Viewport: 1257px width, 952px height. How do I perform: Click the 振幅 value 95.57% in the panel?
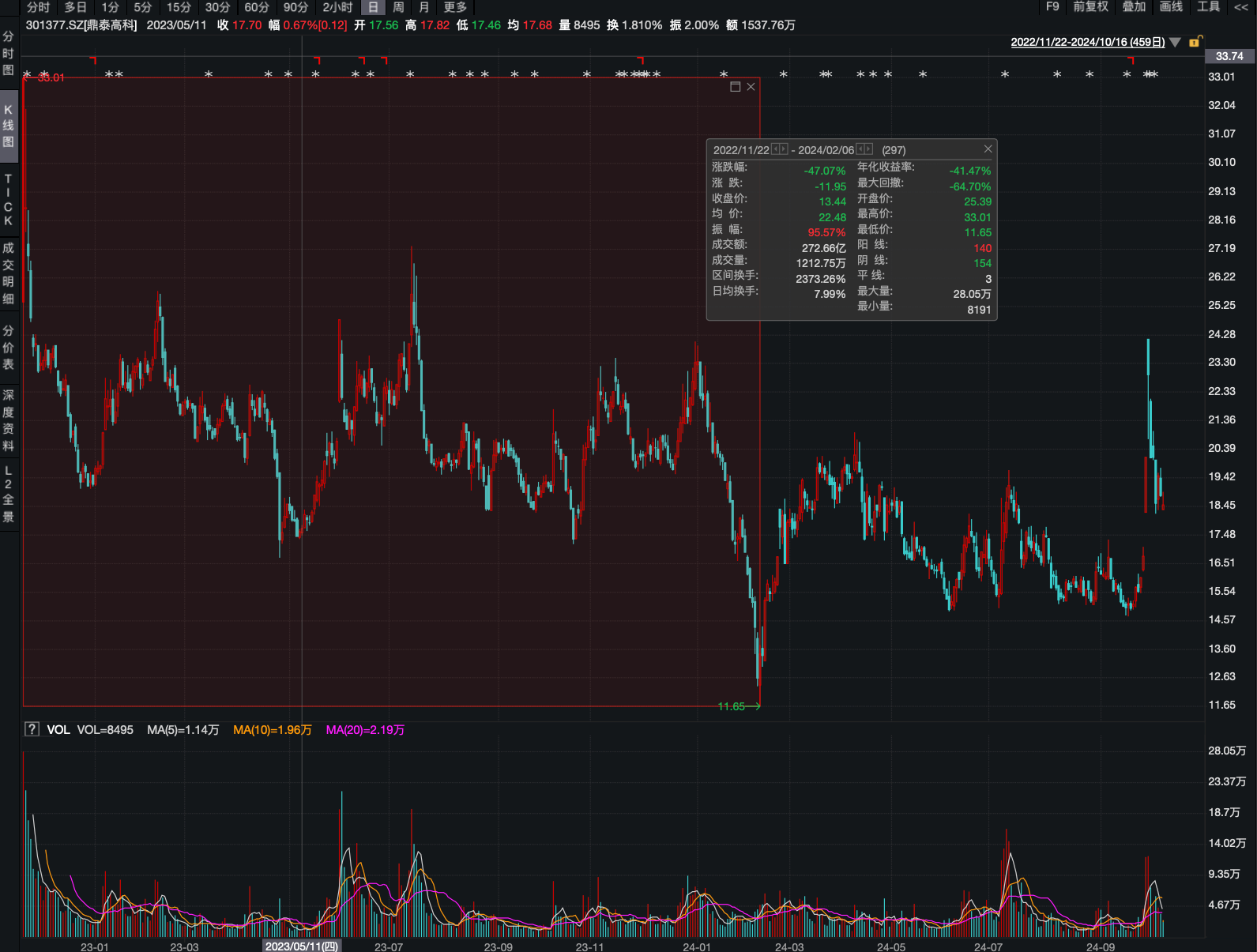[x=826, y=232]
